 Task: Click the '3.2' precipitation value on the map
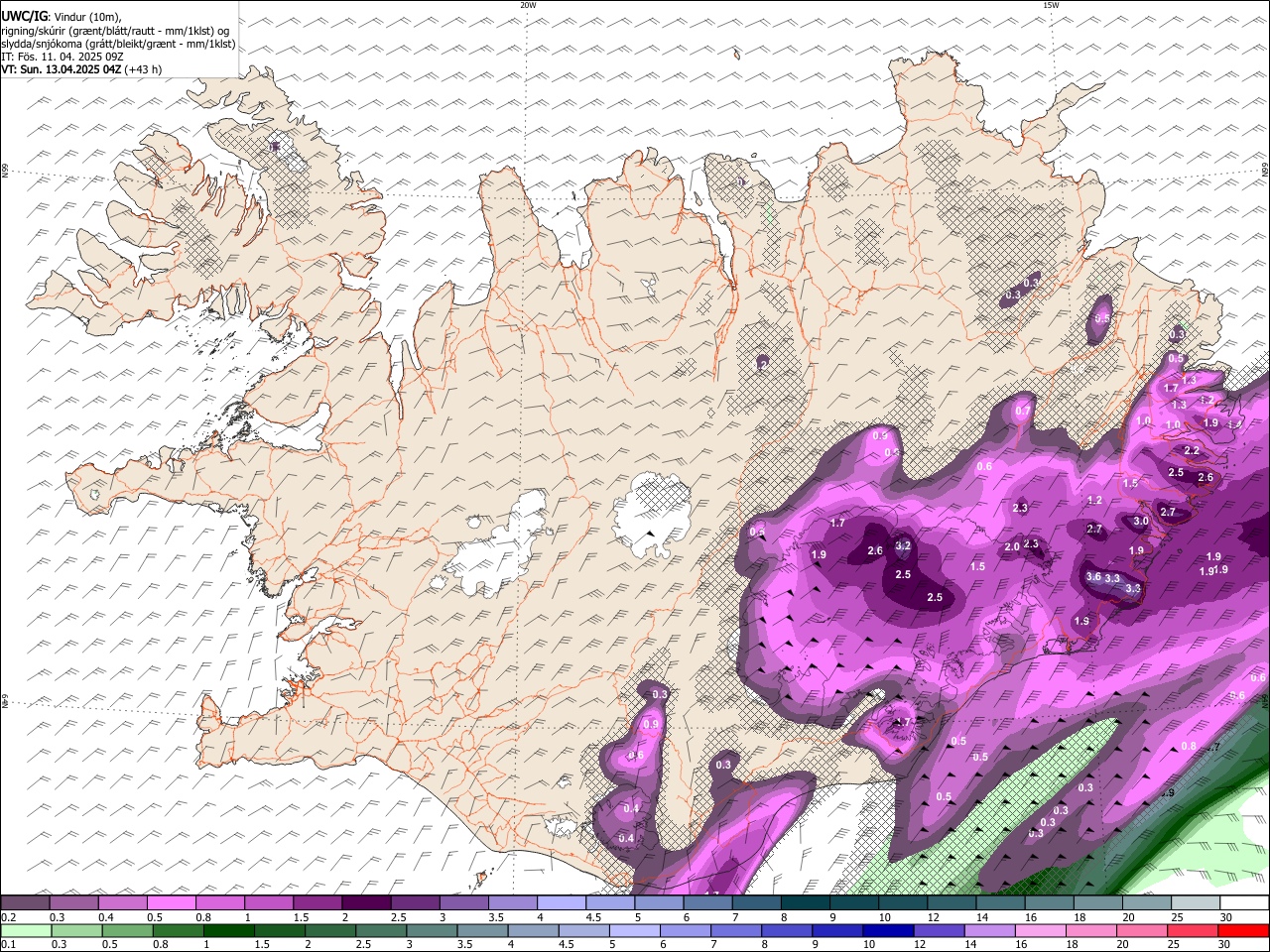click(x=903, y=546)
